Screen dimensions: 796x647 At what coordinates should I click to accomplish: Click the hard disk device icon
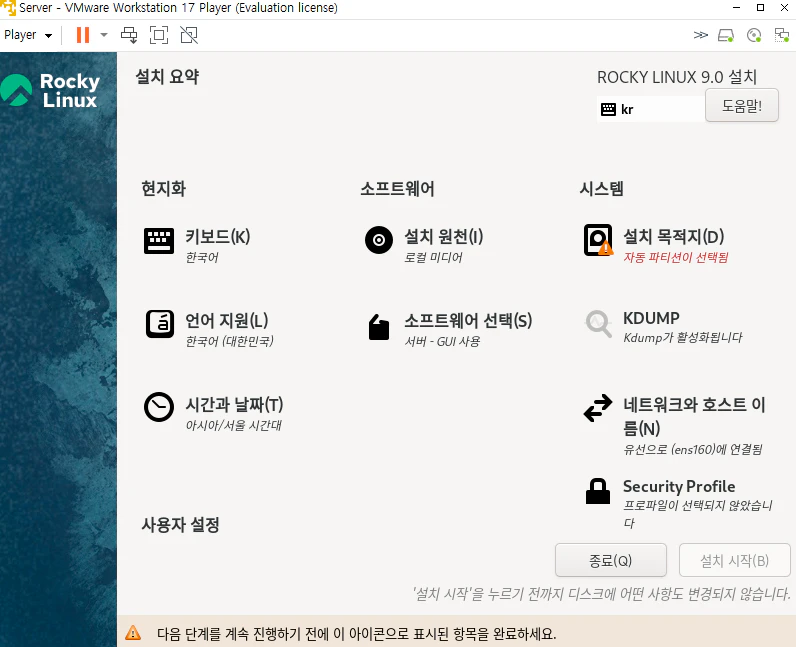726,35
